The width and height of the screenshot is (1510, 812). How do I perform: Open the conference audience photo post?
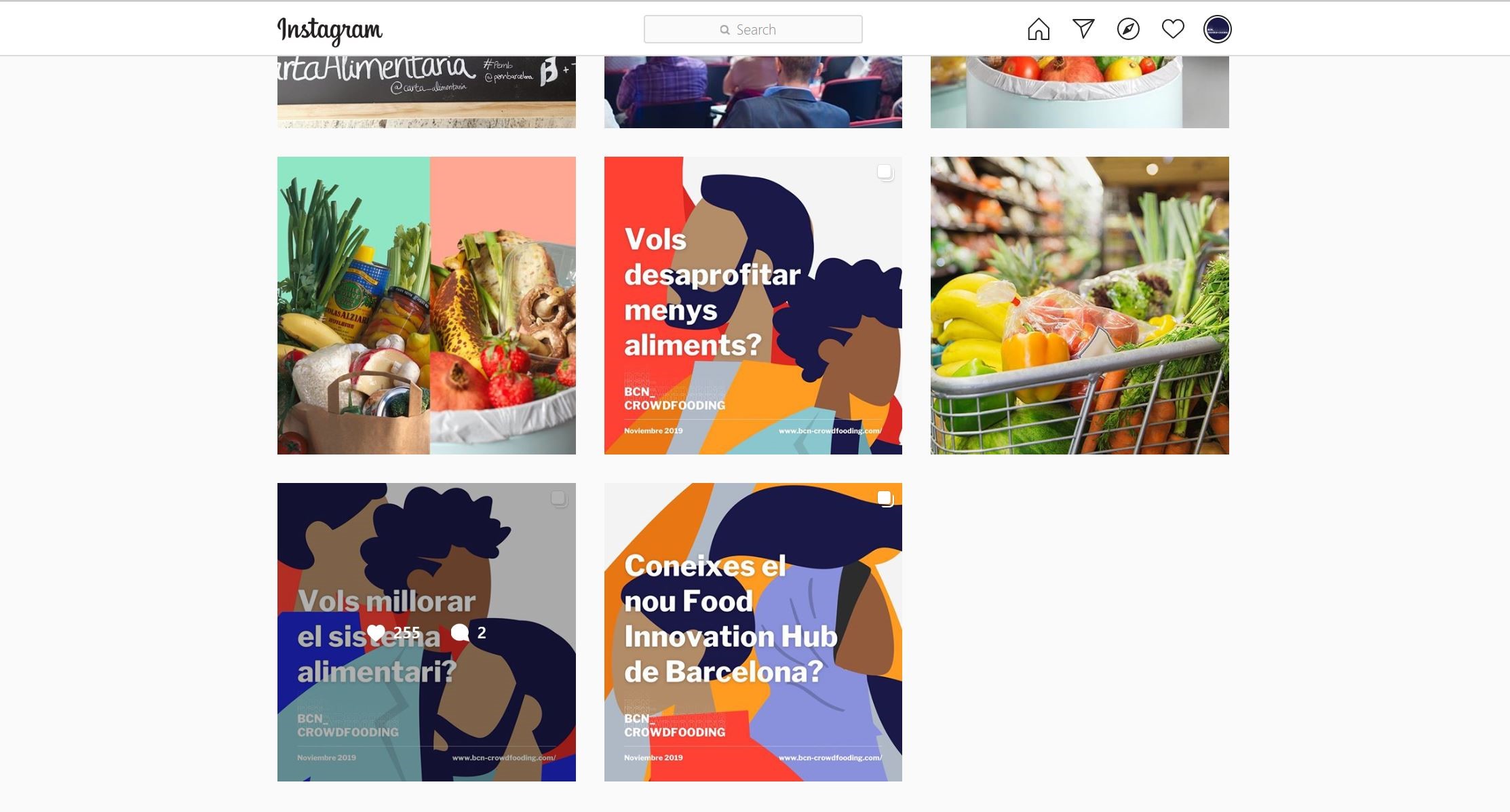pos(753,92)
